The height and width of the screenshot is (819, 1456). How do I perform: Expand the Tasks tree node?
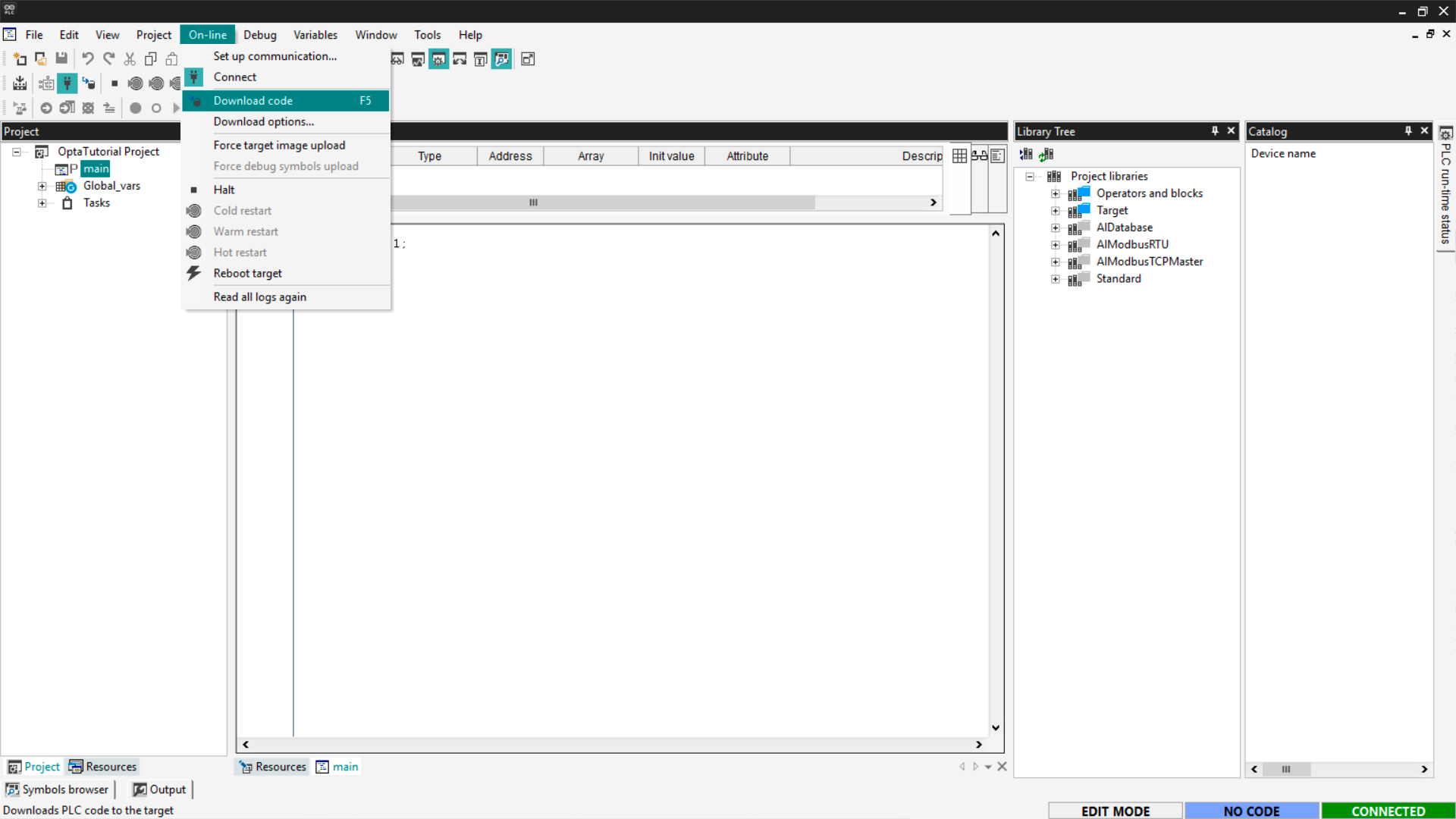click(x=42, y=203)
